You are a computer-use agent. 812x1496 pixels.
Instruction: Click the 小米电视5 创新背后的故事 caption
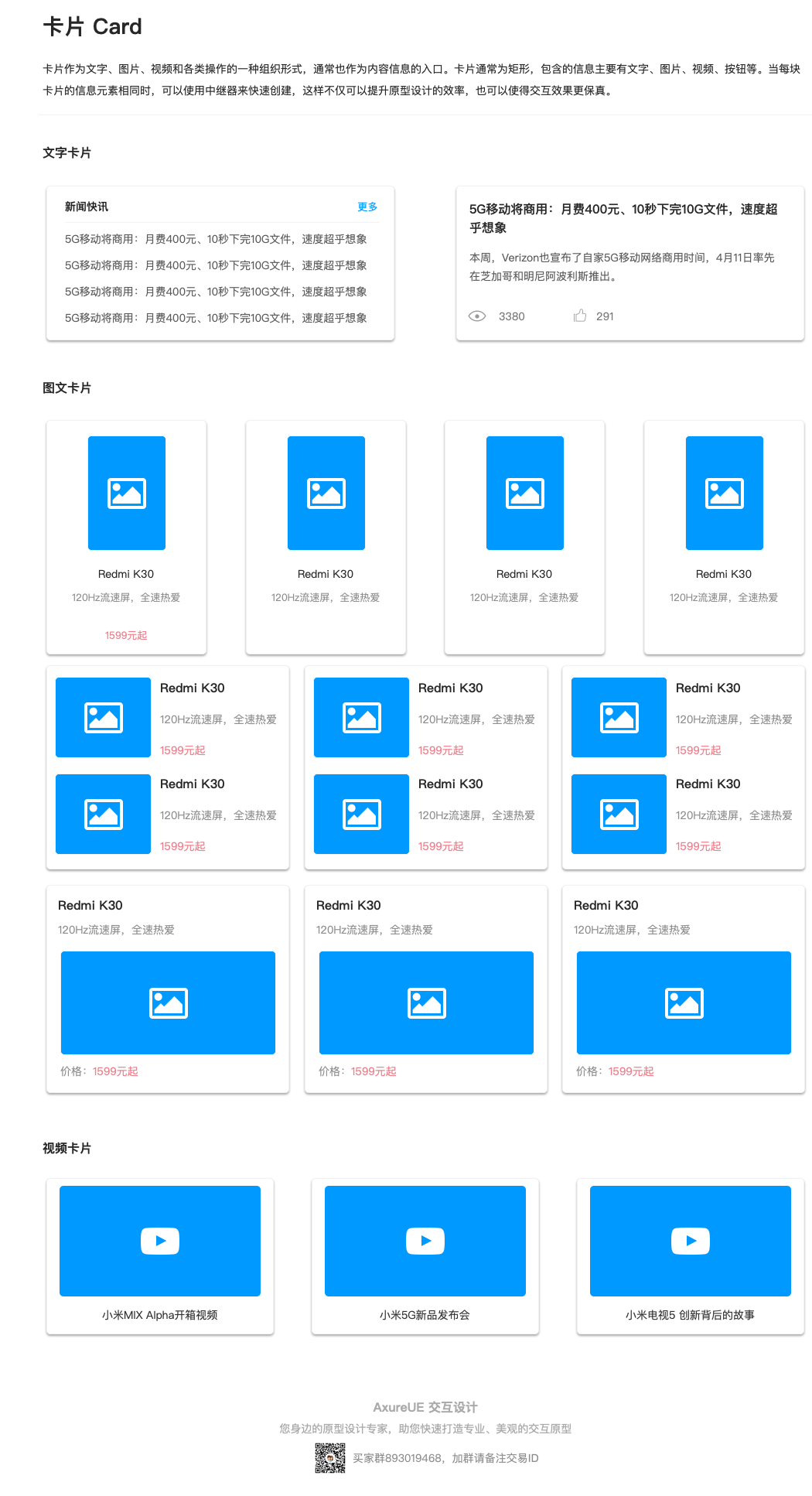(691, 1315)
